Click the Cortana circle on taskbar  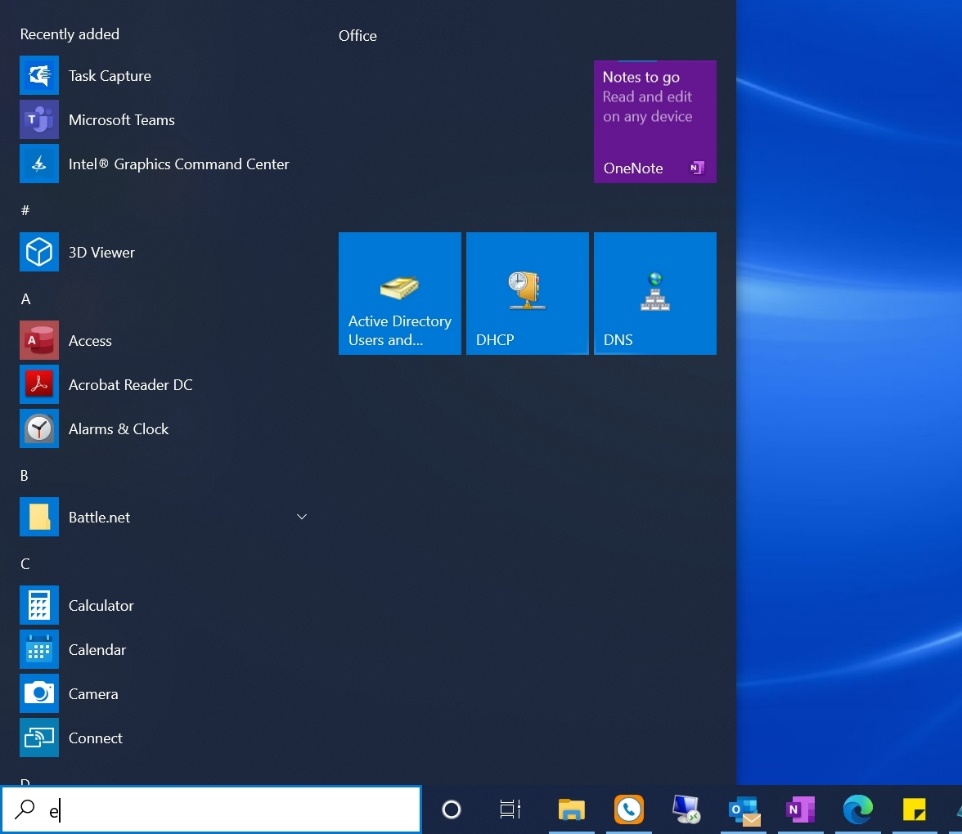click(x=452, y=809)
